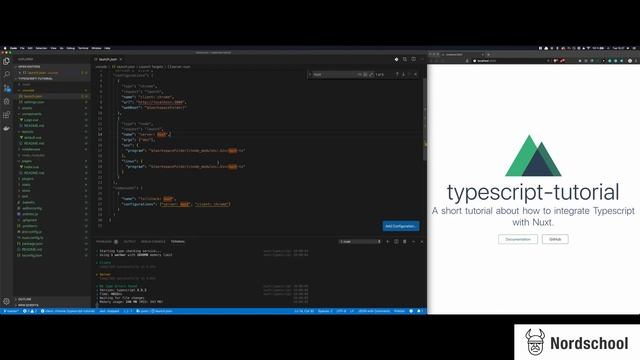Maximize the terminal panel with chevron icon

(x=413, y=242)
